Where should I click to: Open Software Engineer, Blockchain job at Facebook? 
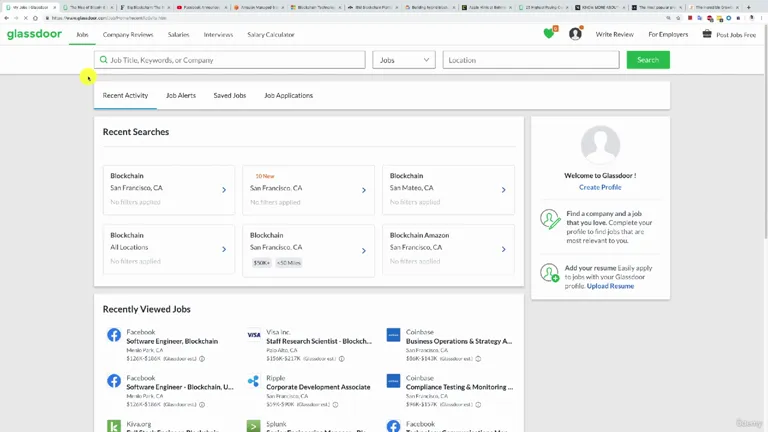coord(172,341)
